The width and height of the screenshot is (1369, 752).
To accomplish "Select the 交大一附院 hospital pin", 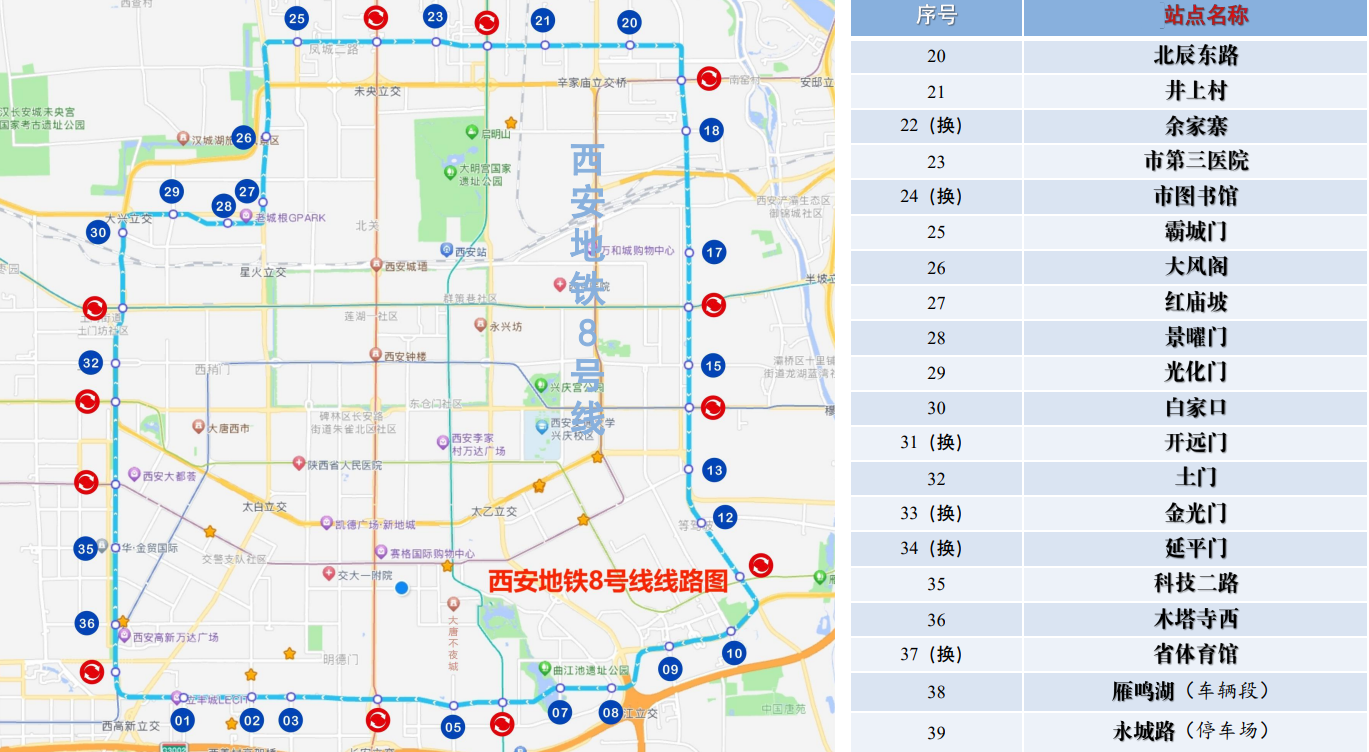I will 328,573.
